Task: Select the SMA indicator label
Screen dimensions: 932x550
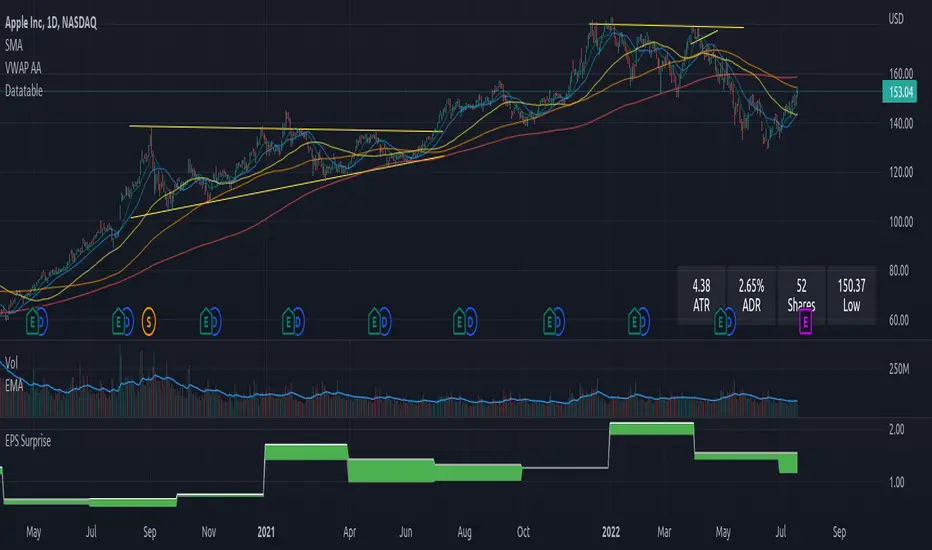Action: click(x=16, y=46)
